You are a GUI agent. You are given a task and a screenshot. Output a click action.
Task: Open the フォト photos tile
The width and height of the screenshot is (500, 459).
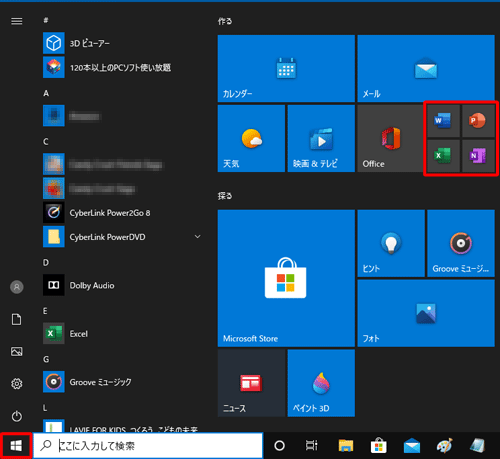click(426, 313)
